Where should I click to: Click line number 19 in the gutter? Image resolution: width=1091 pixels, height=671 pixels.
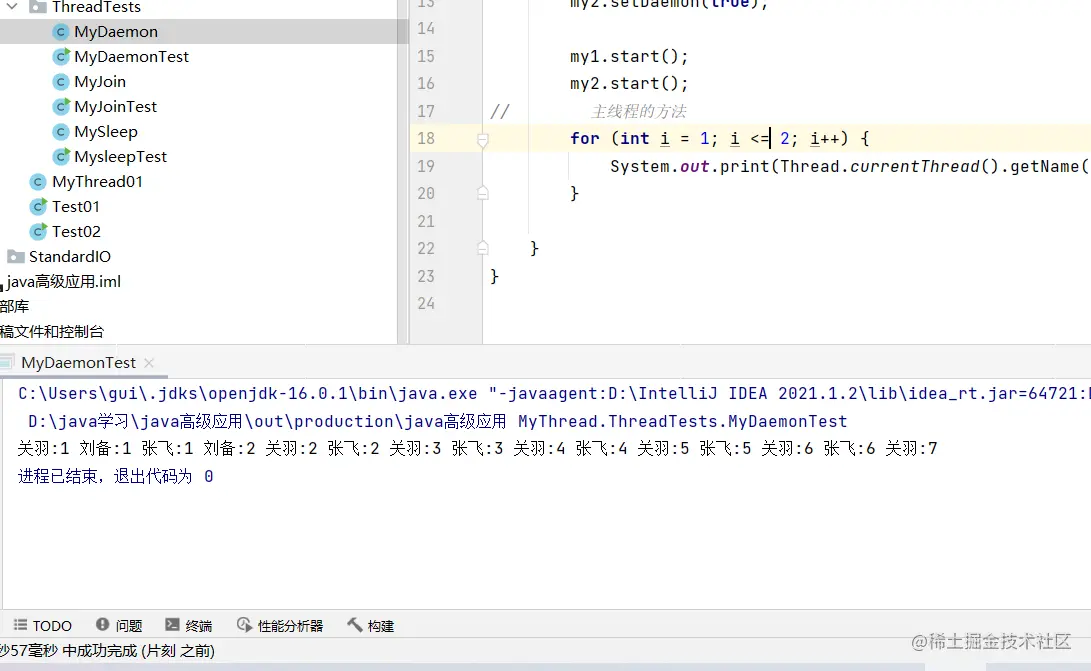tap(426, 166)
